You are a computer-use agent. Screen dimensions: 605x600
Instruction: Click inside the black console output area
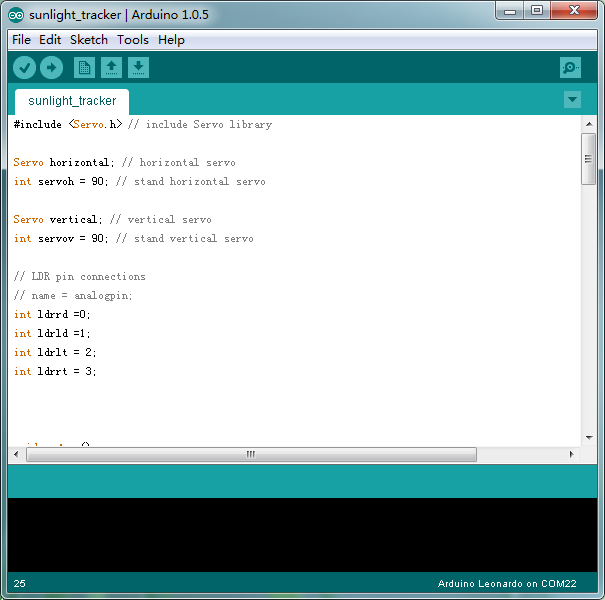point(302,535)
